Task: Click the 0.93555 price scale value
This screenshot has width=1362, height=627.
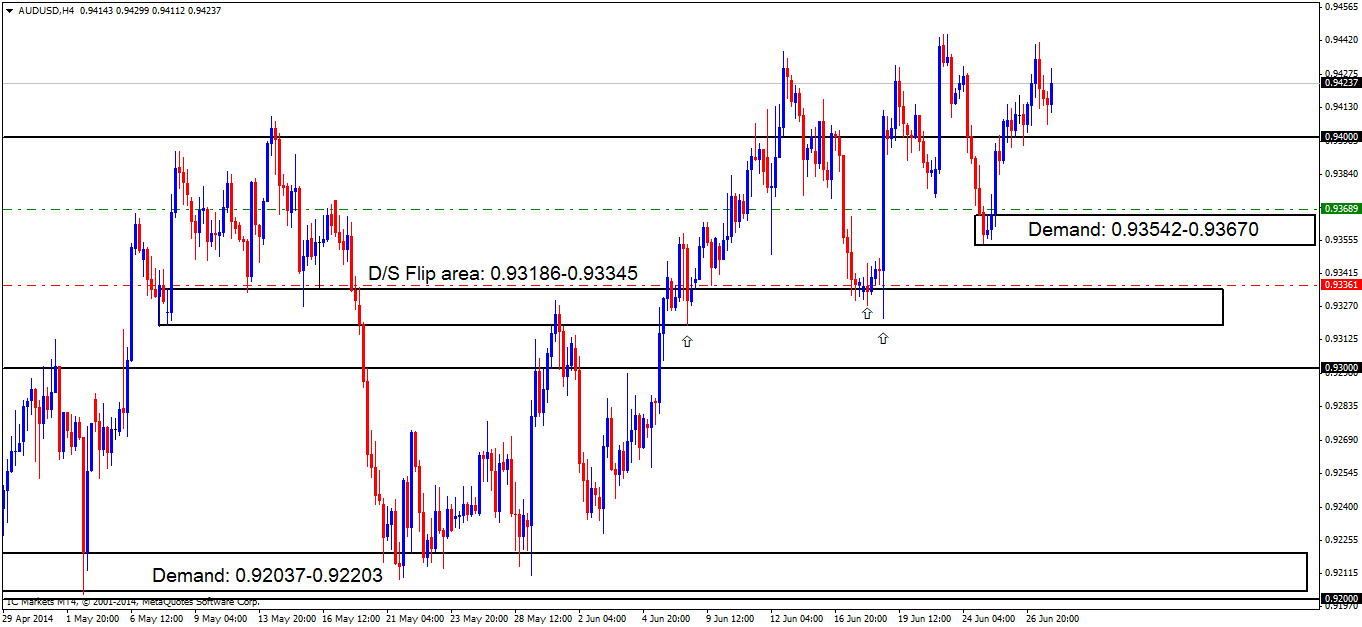Action: pyautogui.click(x=1341, y=240)
